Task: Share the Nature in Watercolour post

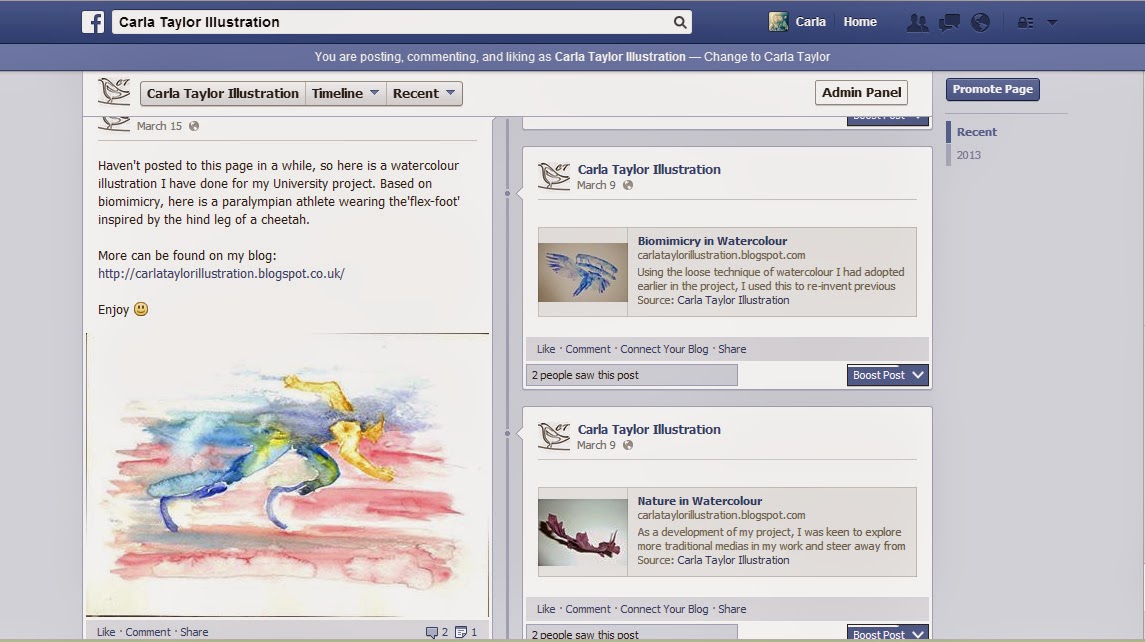Action: [732, 609]
